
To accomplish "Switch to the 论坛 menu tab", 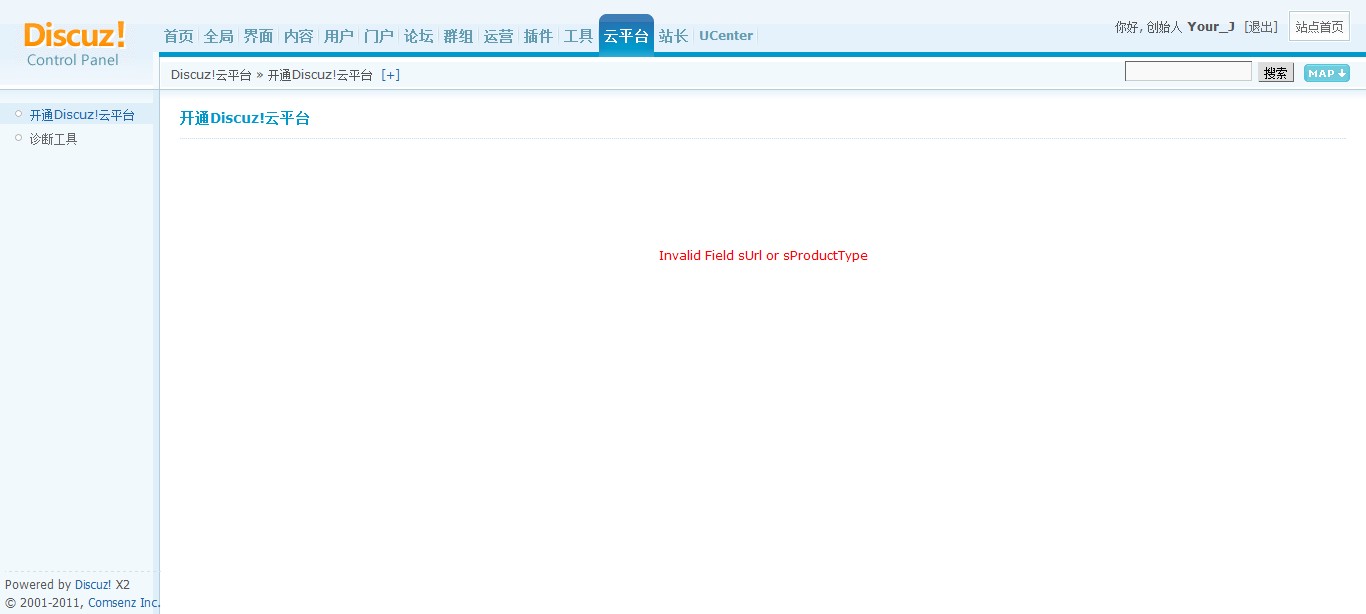I will click(419, 36).
